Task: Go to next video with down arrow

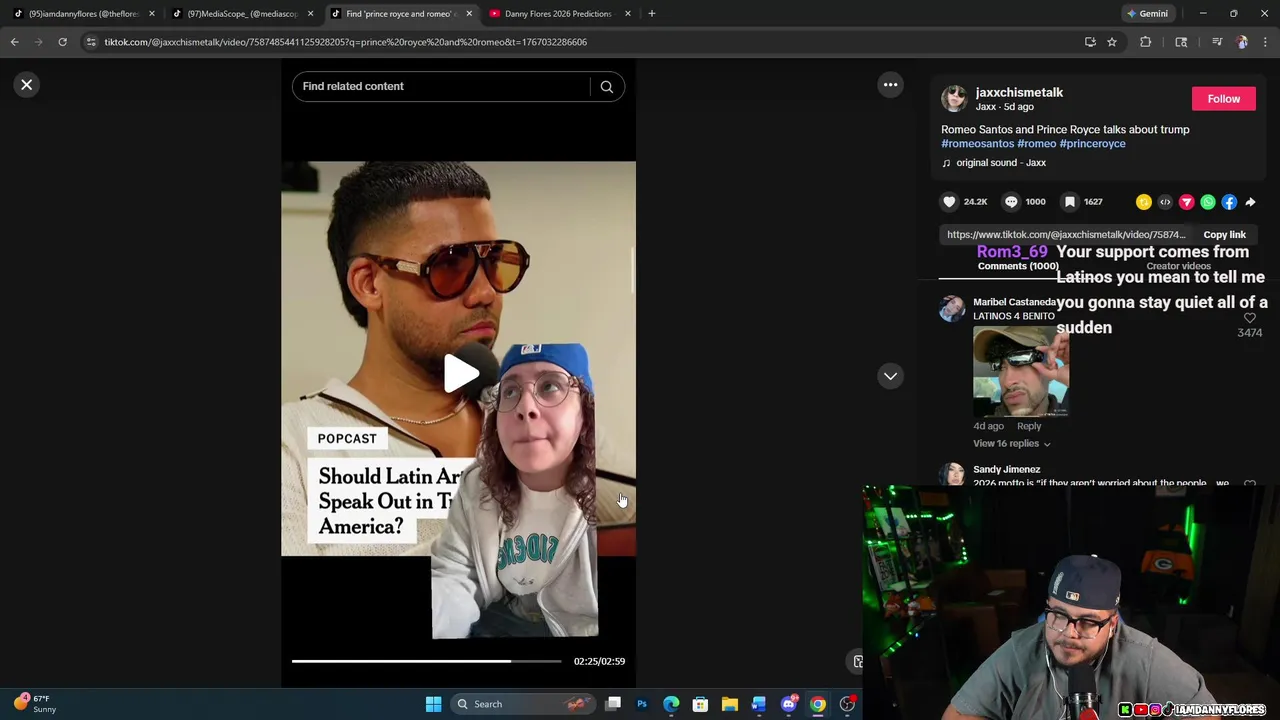Action: [x=890, y=376]
